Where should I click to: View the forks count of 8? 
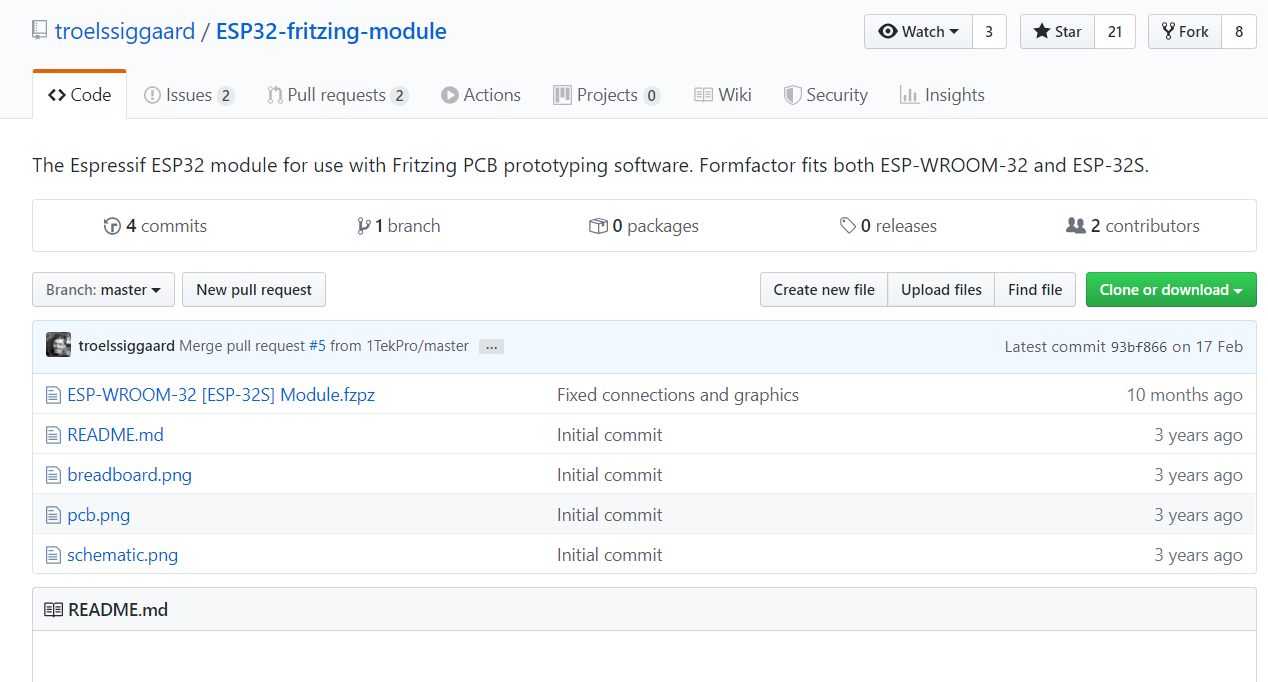coord(1239,31)
